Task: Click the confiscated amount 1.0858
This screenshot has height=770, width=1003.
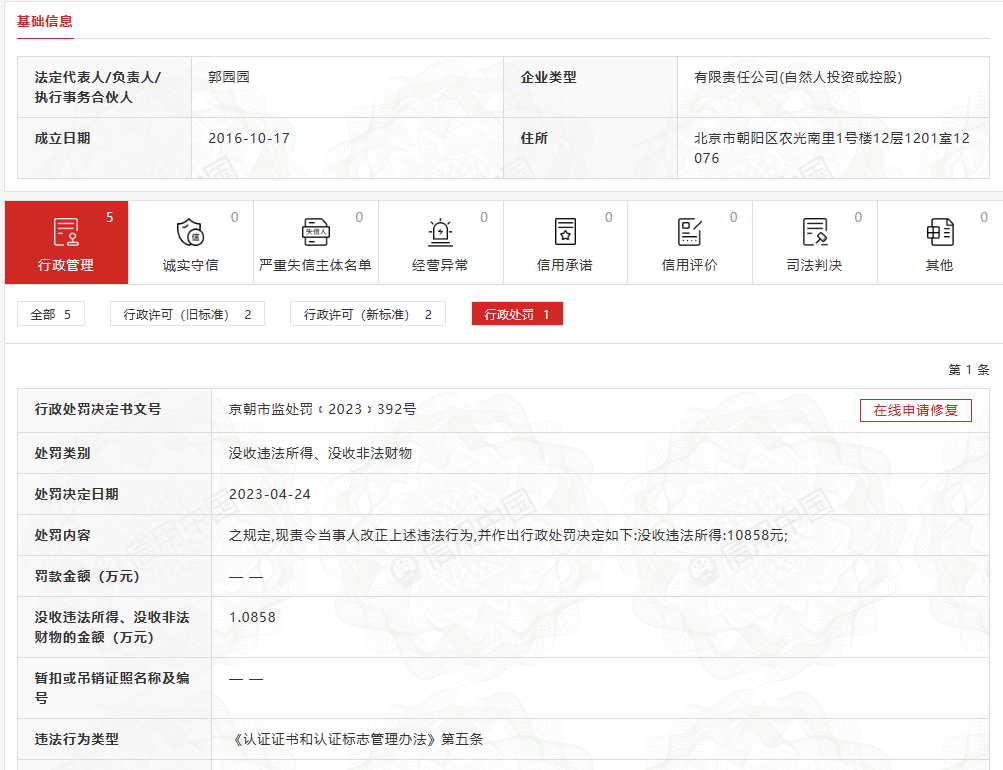Action: (253, 617)
